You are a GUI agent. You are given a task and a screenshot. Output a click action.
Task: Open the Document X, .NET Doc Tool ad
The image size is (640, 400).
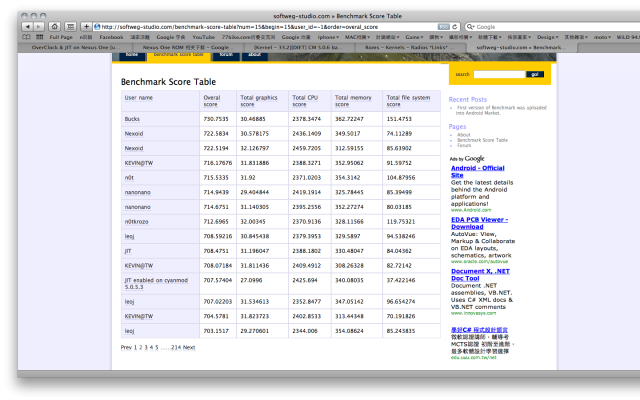[x=480, y=275]
